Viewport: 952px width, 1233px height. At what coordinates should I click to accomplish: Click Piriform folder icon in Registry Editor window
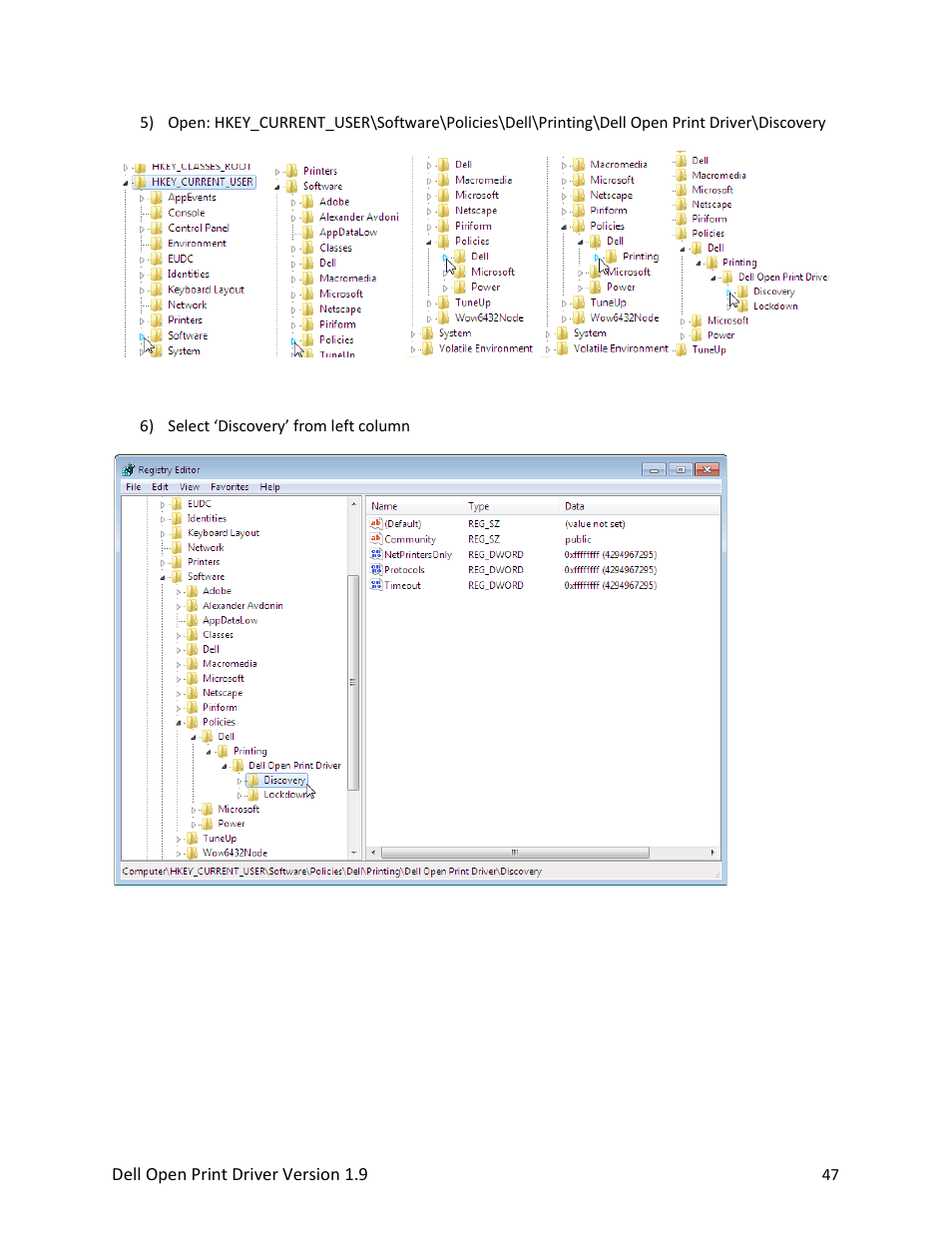click(x=192, y=707)
